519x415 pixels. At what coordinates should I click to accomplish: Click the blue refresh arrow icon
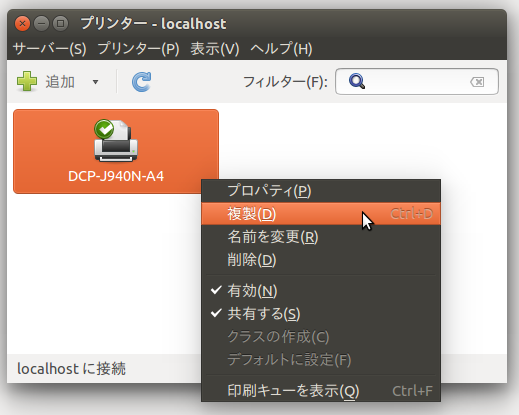pyautogui.click(x=141, y=82)
